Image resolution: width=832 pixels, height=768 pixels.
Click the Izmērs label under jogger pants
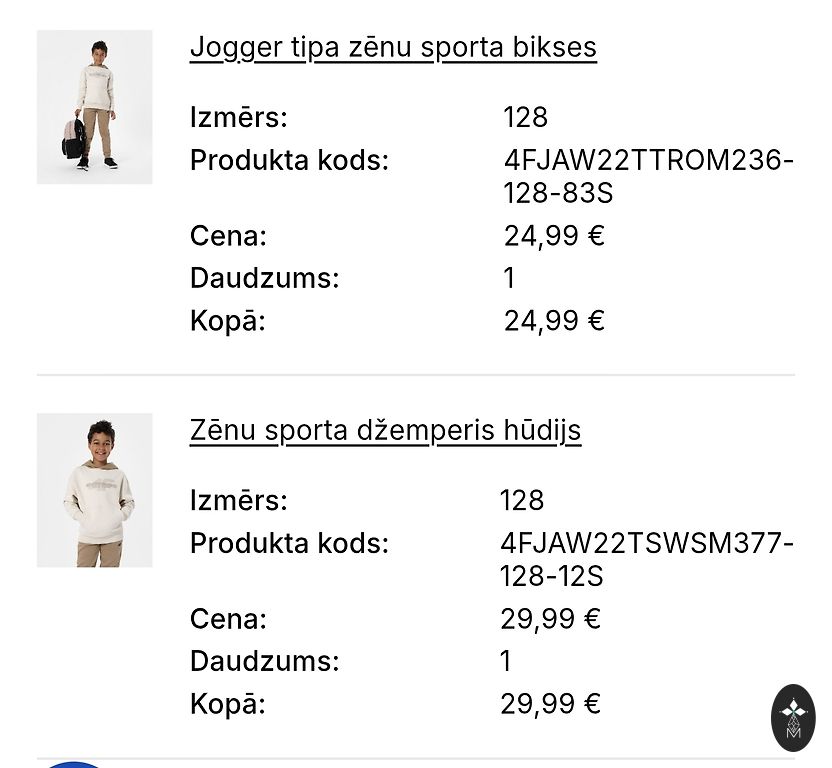click(x=238, y=117)
